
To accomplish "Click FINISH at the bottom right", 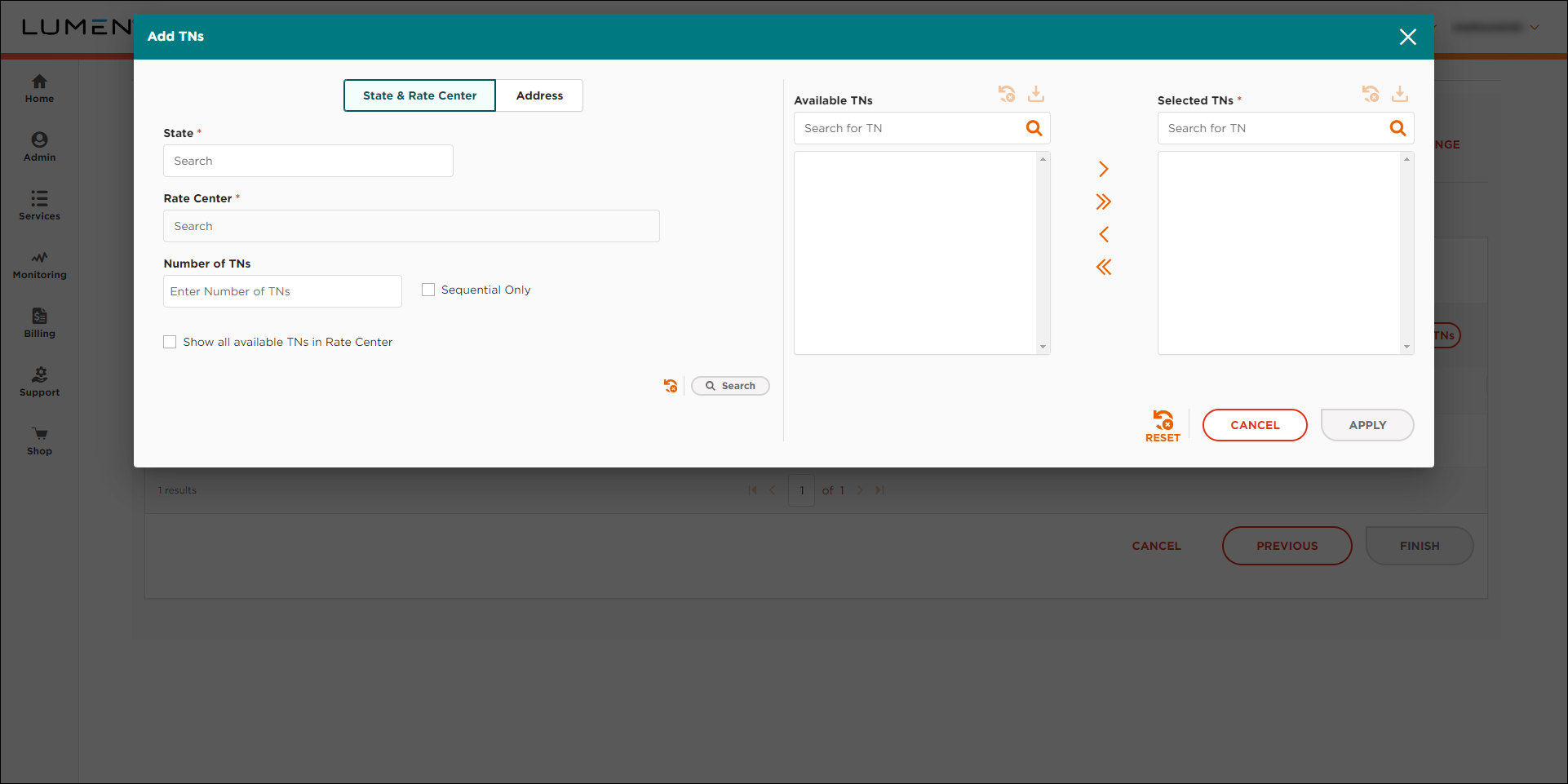I will coord(1420,545).
